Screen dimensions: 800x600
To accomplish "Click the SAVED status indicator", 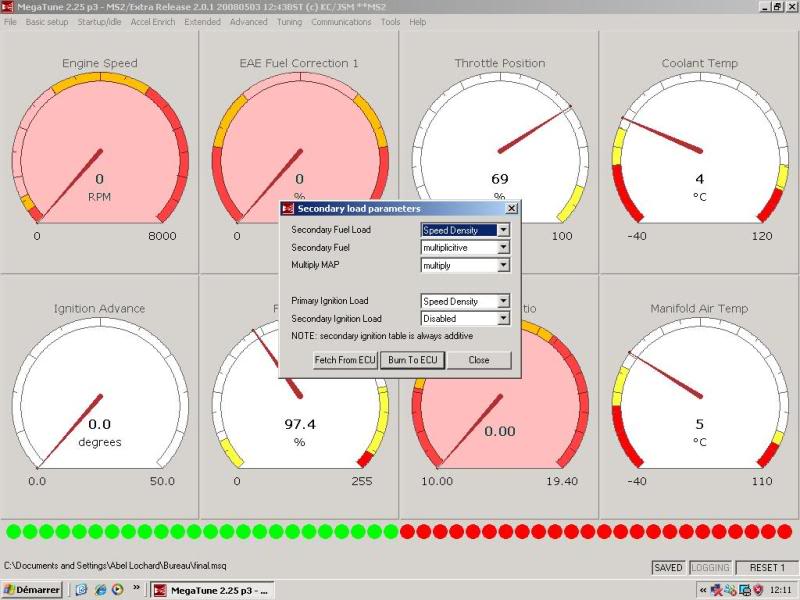I will tap(668, 567).
